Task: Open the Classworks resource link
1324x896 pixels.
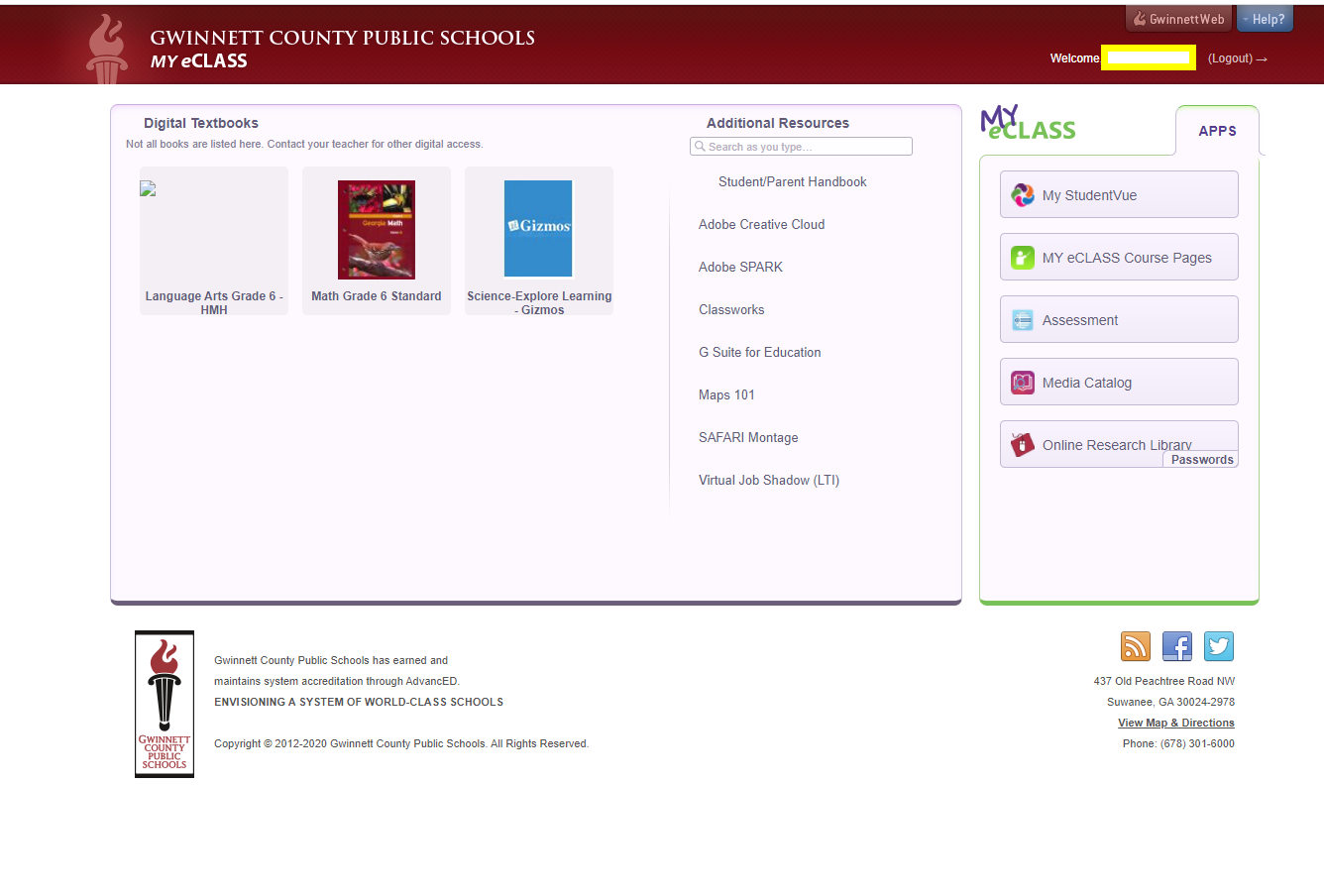Action: coord(731,309)
